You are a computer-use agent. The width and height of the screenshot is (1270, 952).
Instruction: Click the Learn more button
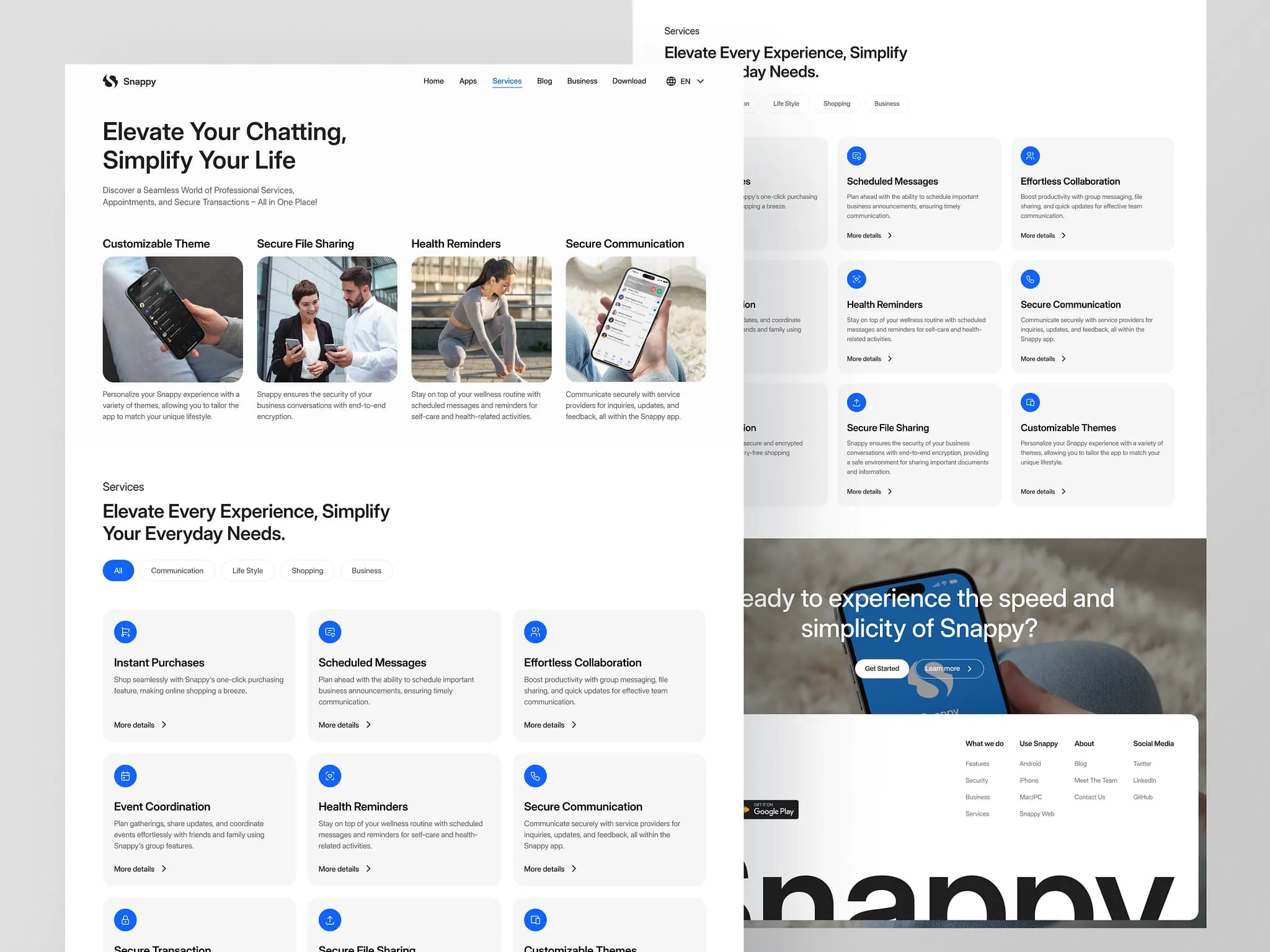tap(949, 669)
